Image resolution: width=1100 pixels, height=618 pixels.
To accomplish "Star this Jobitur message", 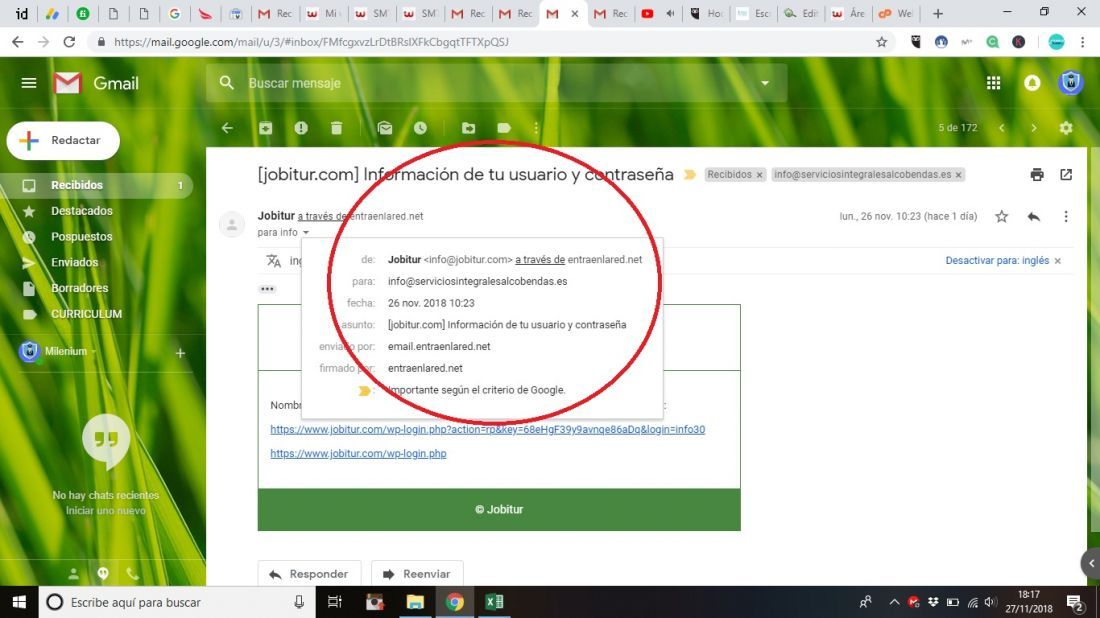I will [x=1002, y=217].
